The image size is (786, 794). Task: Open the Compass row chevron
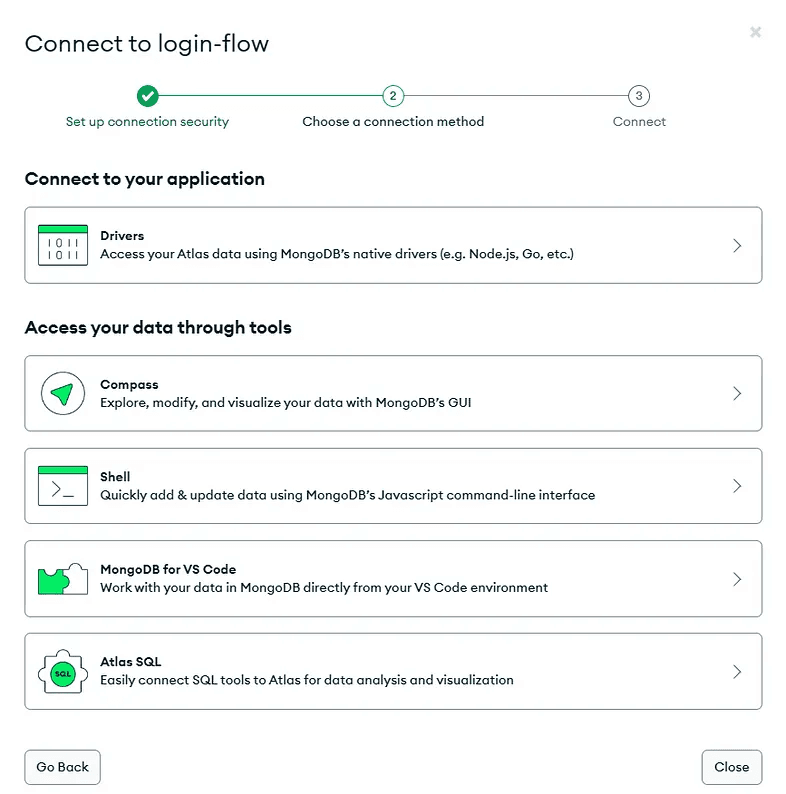click(737, 393)
